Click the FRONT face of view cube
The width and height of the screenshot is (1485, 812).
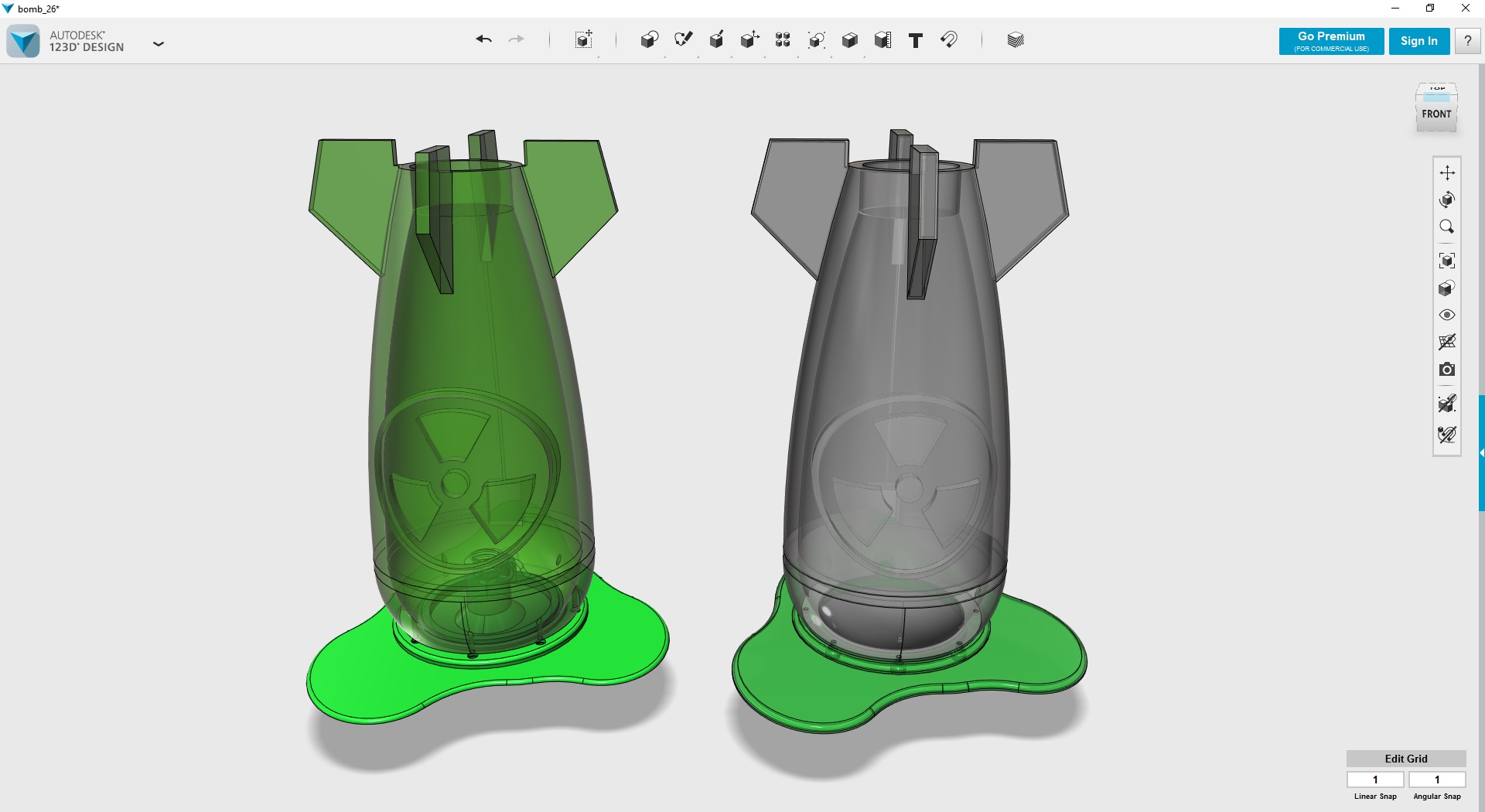(x=1436, y=114)
